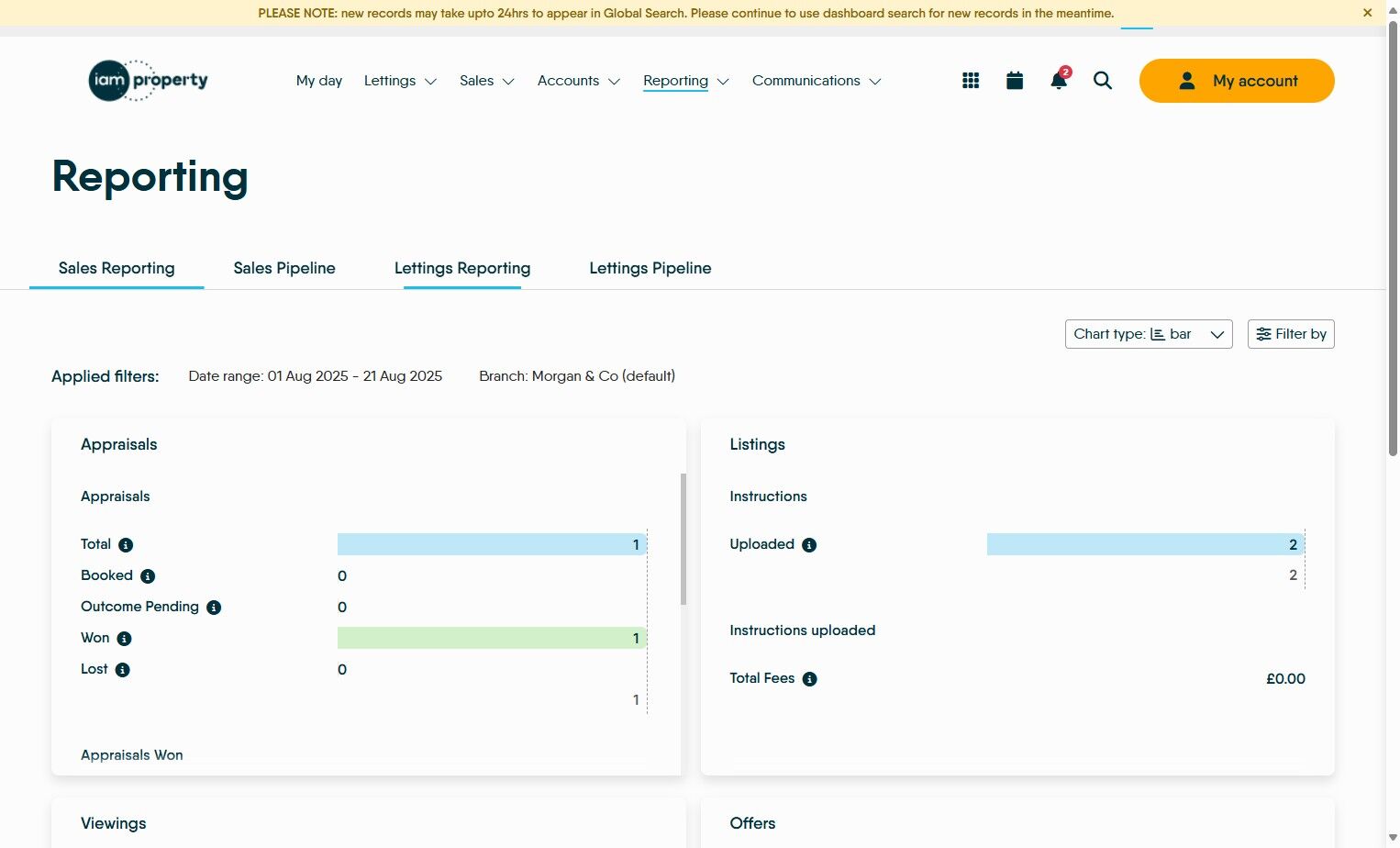Show info for Total Fees
The width and height of the screenshot is (1400, 848).
point(809,679)
